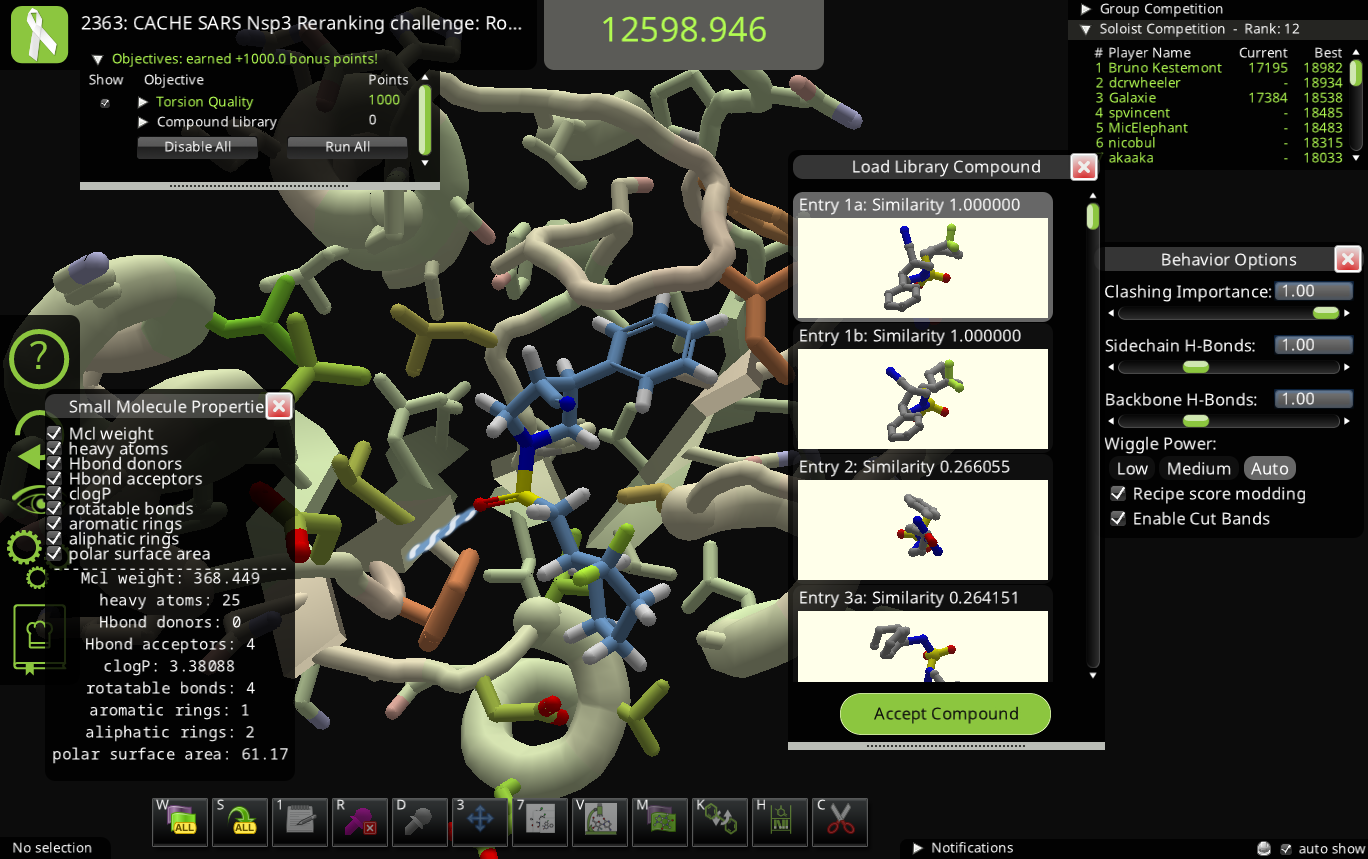The height and width of the screenshot is (859, 1368).
Task: Expand the Torsion Quality objective
Action: [144, 102]
